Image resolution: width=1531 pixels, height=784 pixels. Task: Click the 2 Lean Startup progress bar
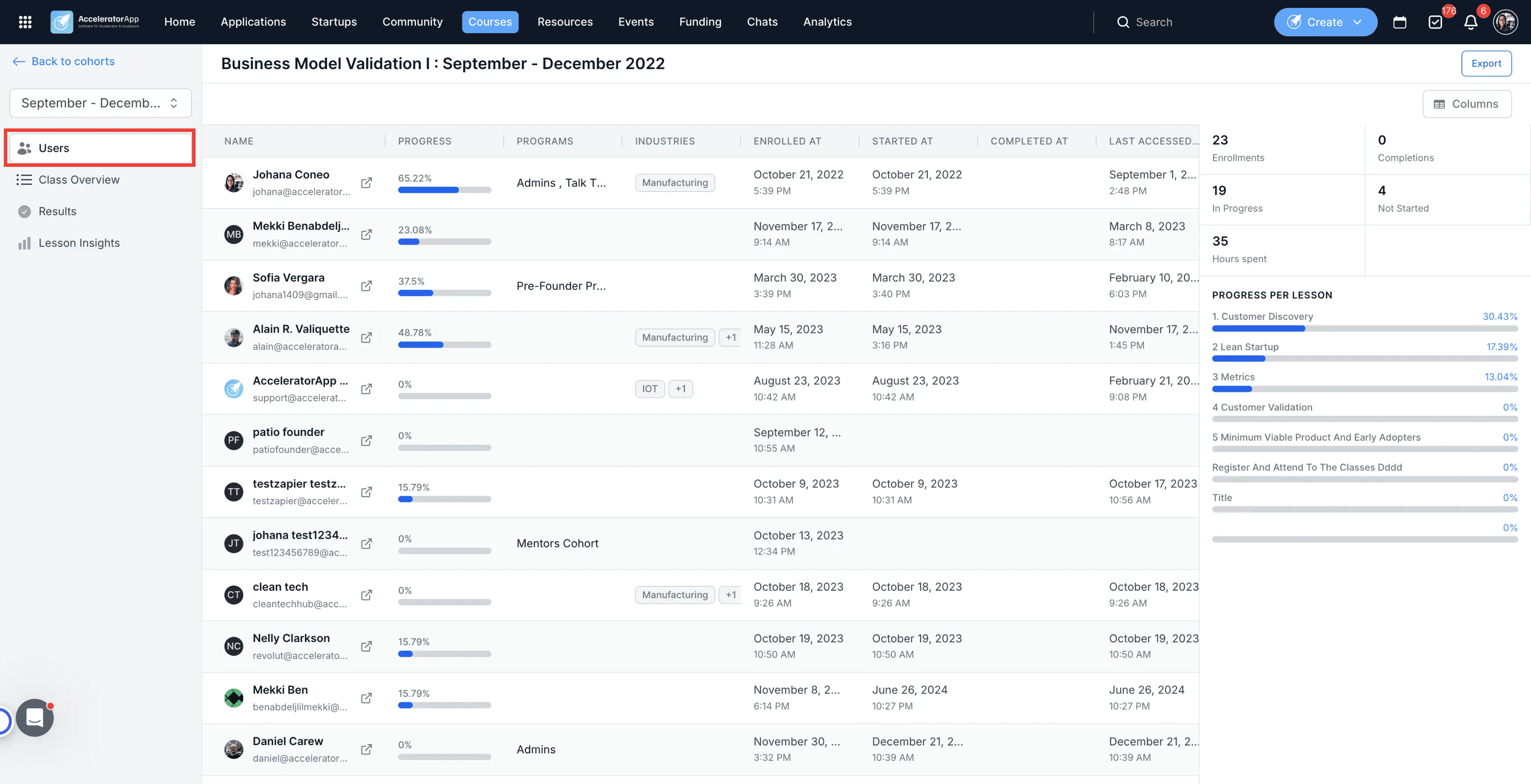pyautogui.click(x=1365, y=359)
